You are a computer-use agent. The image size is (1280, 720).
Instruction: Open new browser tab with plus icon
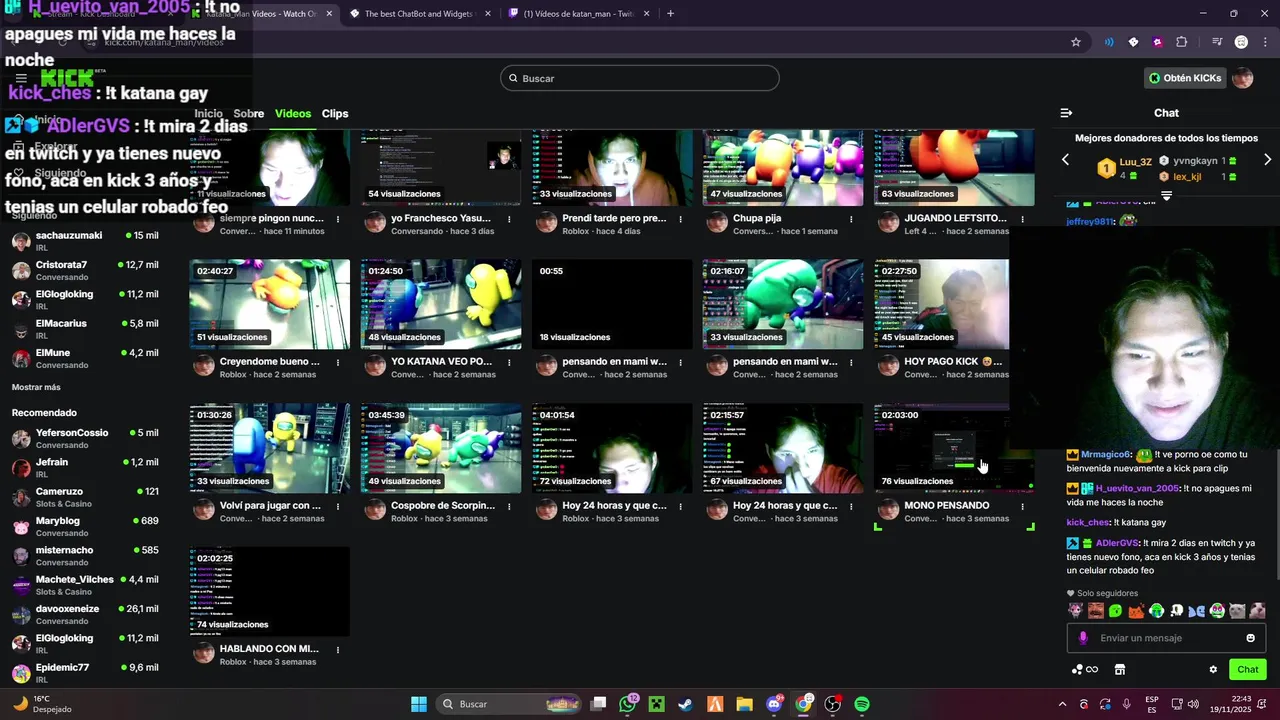(x=670, y=14)
